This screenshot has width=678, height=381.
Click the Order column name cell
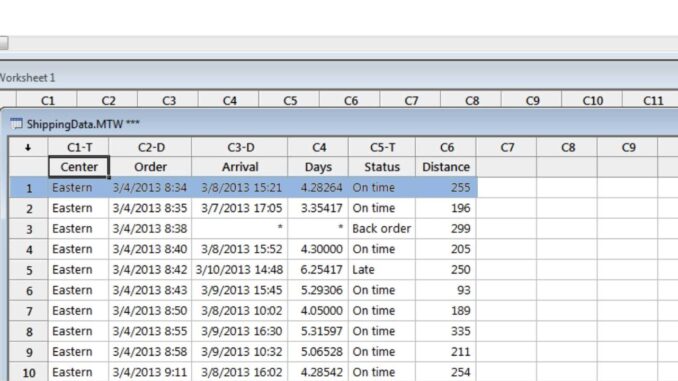(150, 167)
